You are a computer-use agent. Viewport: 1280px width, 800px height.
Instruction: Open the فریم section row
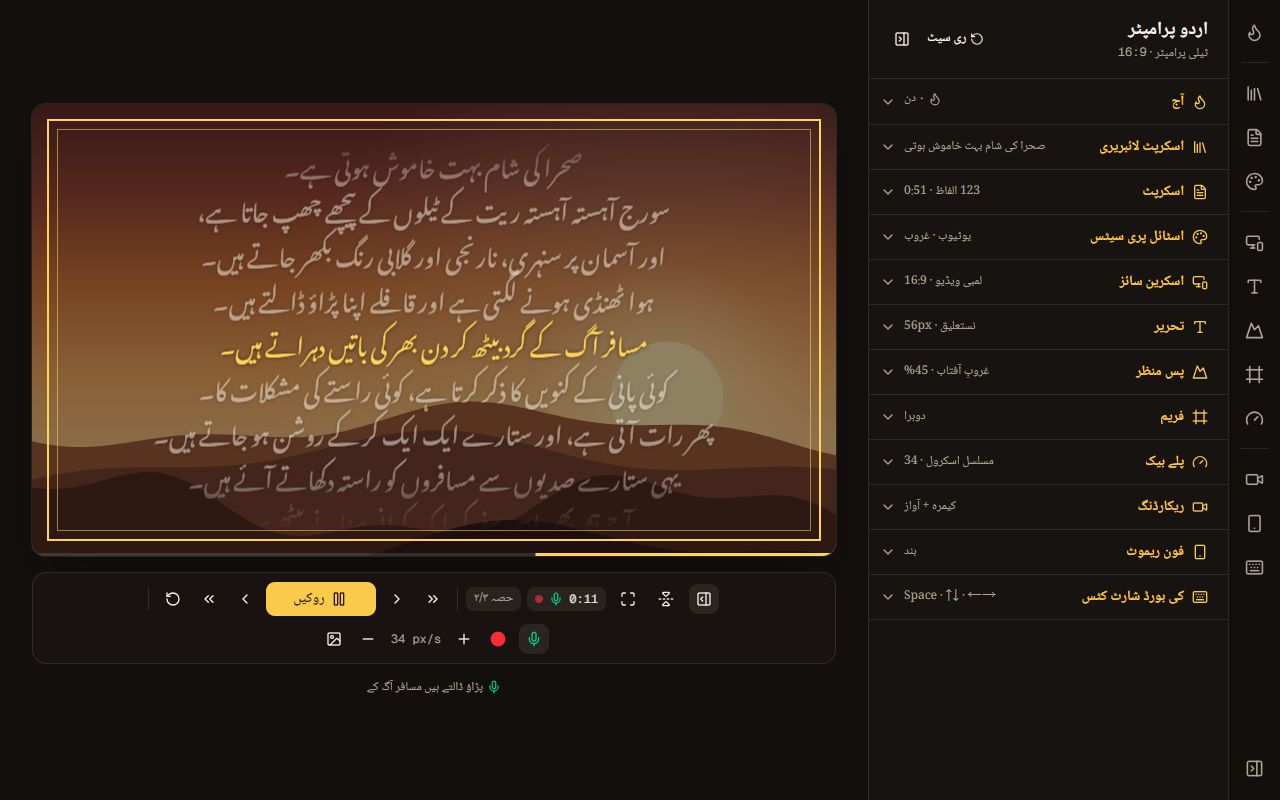coord(1048,417)
